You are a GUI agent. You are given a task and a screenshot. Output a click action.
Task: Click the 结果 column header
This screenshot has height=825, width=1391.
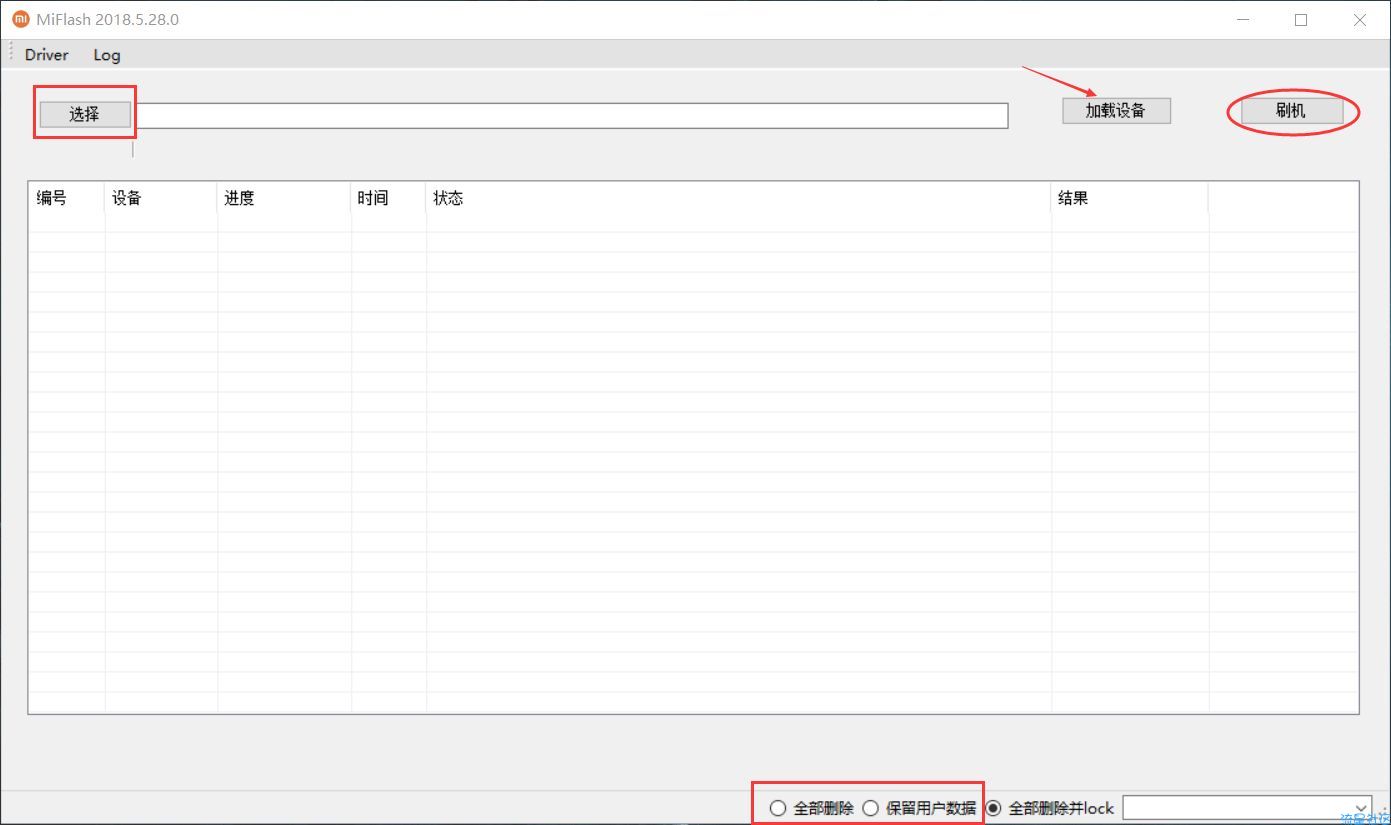[1130, 198]
